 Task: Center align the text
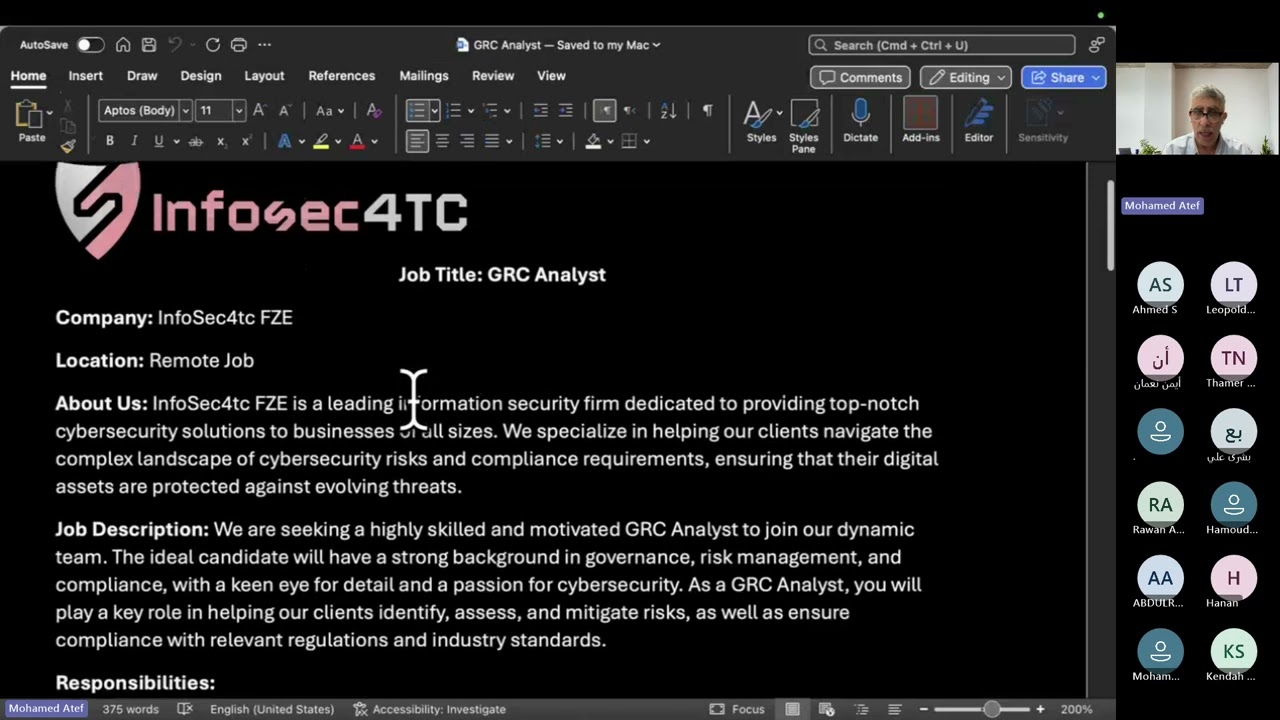[x=442, y=142]
